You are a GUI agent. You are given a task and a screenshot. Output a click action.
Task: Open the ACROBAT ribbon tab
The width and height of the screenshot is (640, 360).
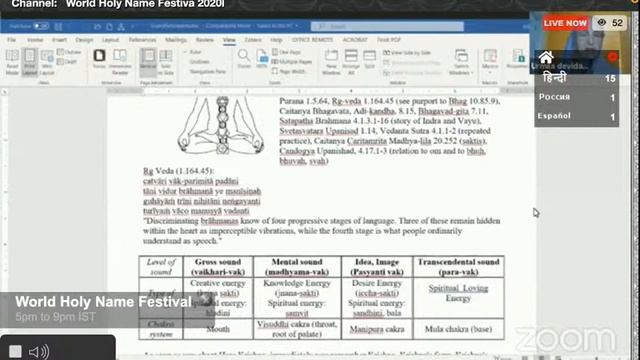355,40
